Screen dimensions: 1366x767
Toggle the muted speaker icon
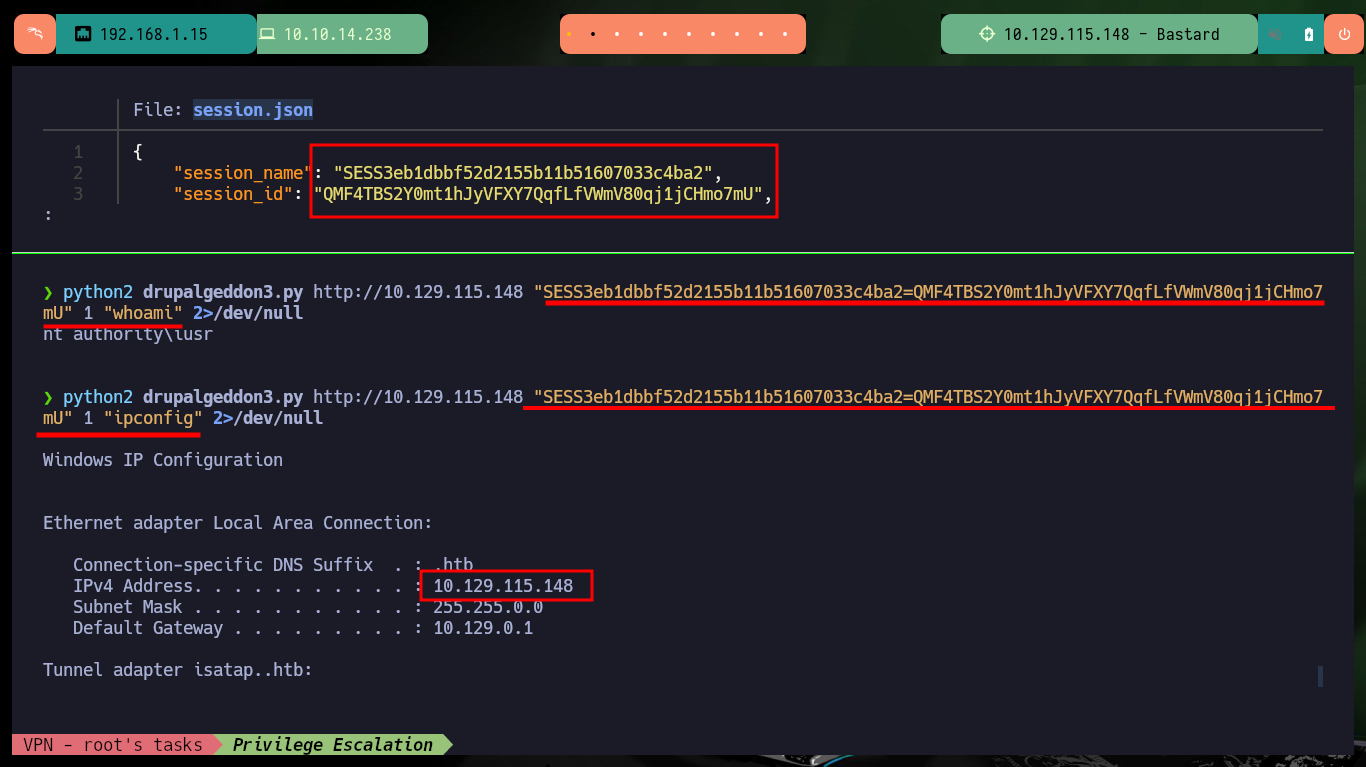pyautogui.click(x=1276, y=34)
